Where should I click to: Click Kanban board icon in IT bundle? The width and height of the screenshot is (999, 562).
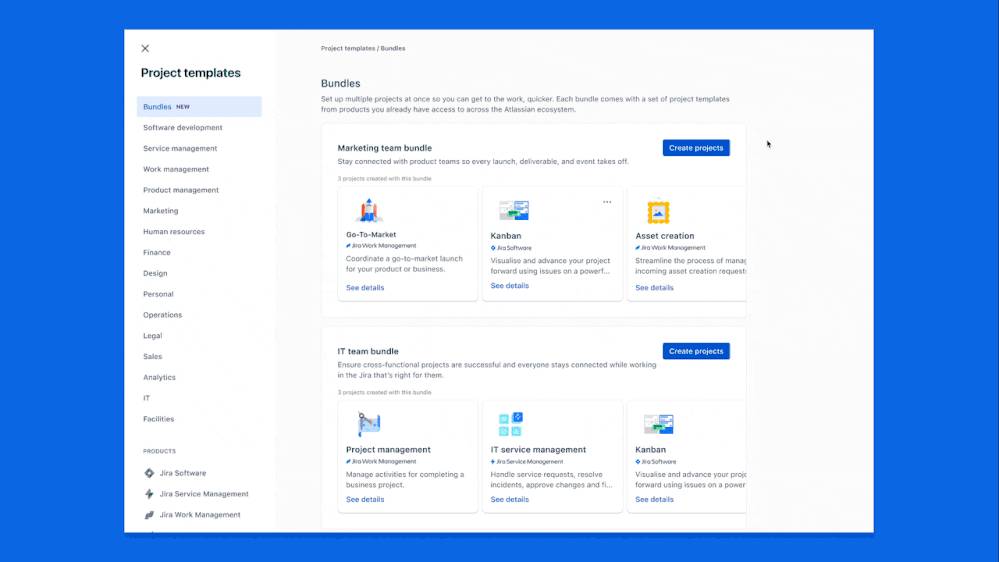click(x=658, y=424)
